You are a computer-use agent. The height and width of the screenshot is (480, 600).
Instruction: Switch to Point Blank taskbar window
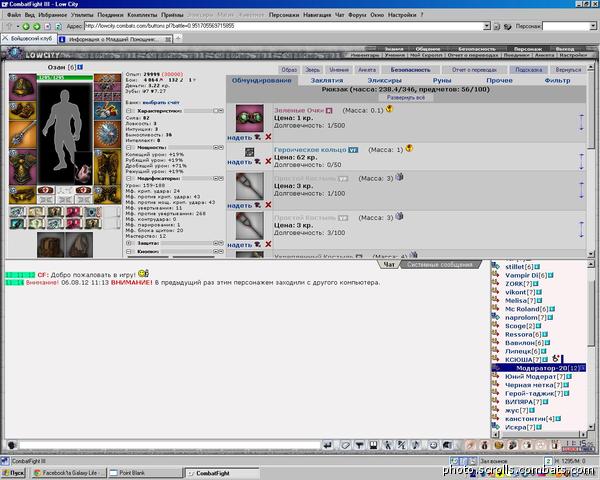[x=145, y=473]
